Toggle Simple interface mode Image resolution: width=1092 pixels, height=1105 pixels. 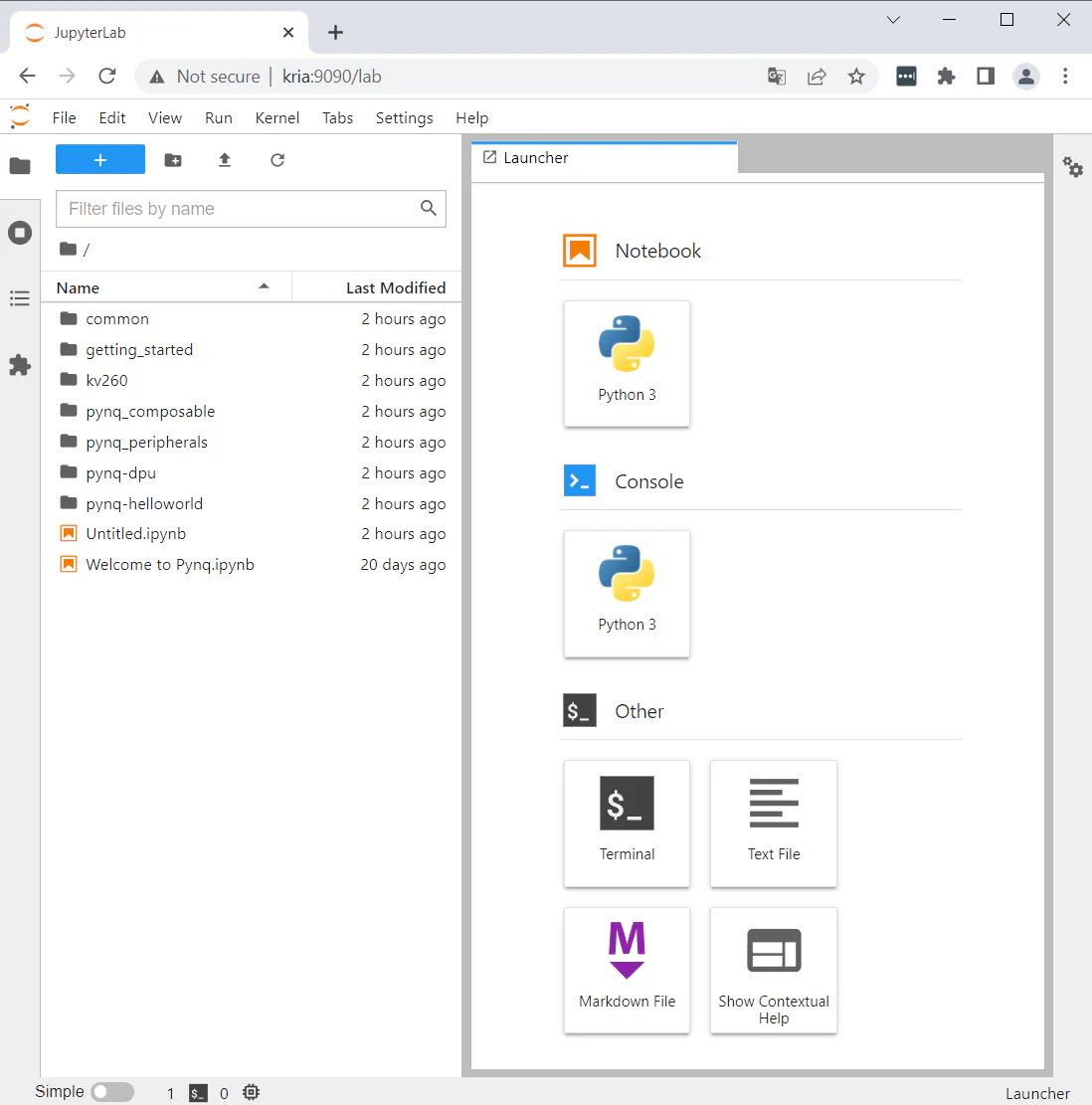point(112,1091)
